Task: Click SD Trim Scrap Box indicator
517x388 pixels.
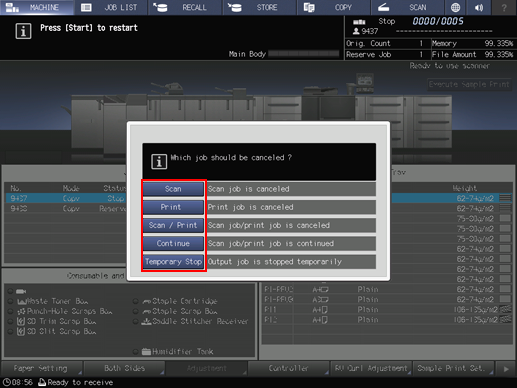Action: (10, 322)
